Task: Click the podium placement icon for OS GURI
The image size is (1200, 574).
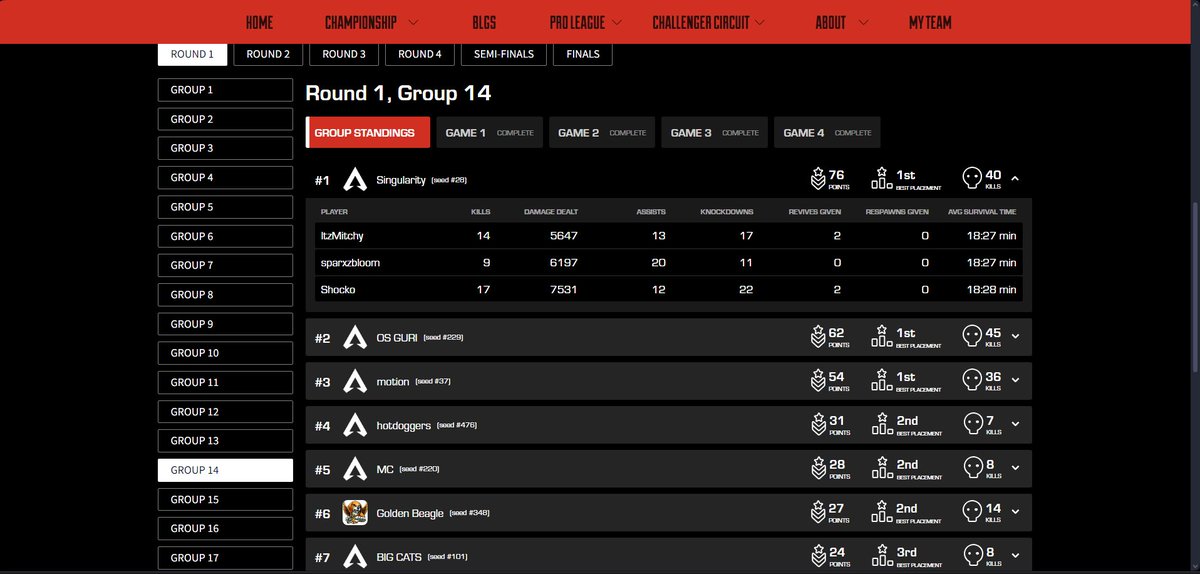Action: point(881,336)
